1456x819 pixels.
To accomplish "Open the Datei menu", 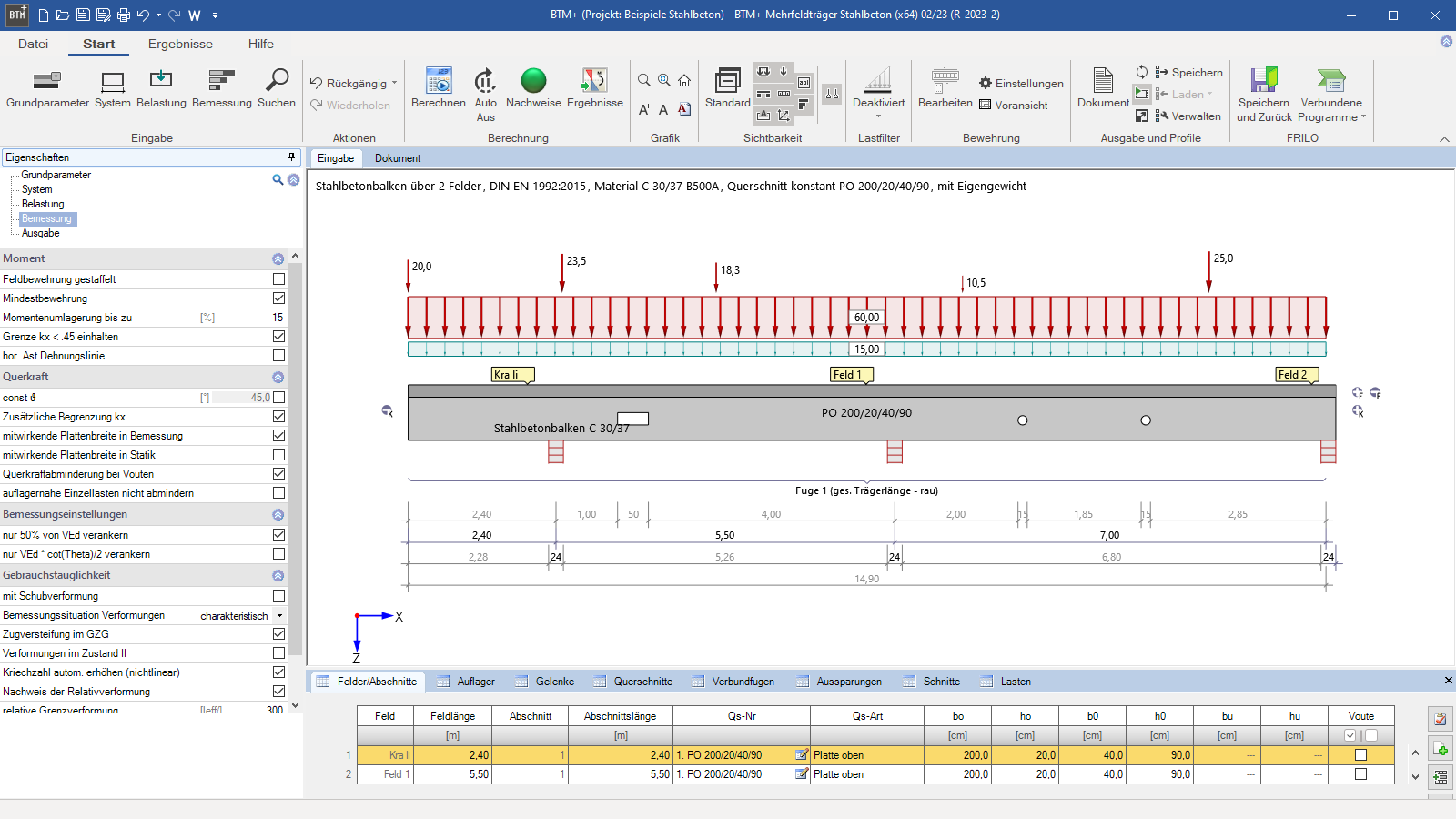I will point(33,44).
